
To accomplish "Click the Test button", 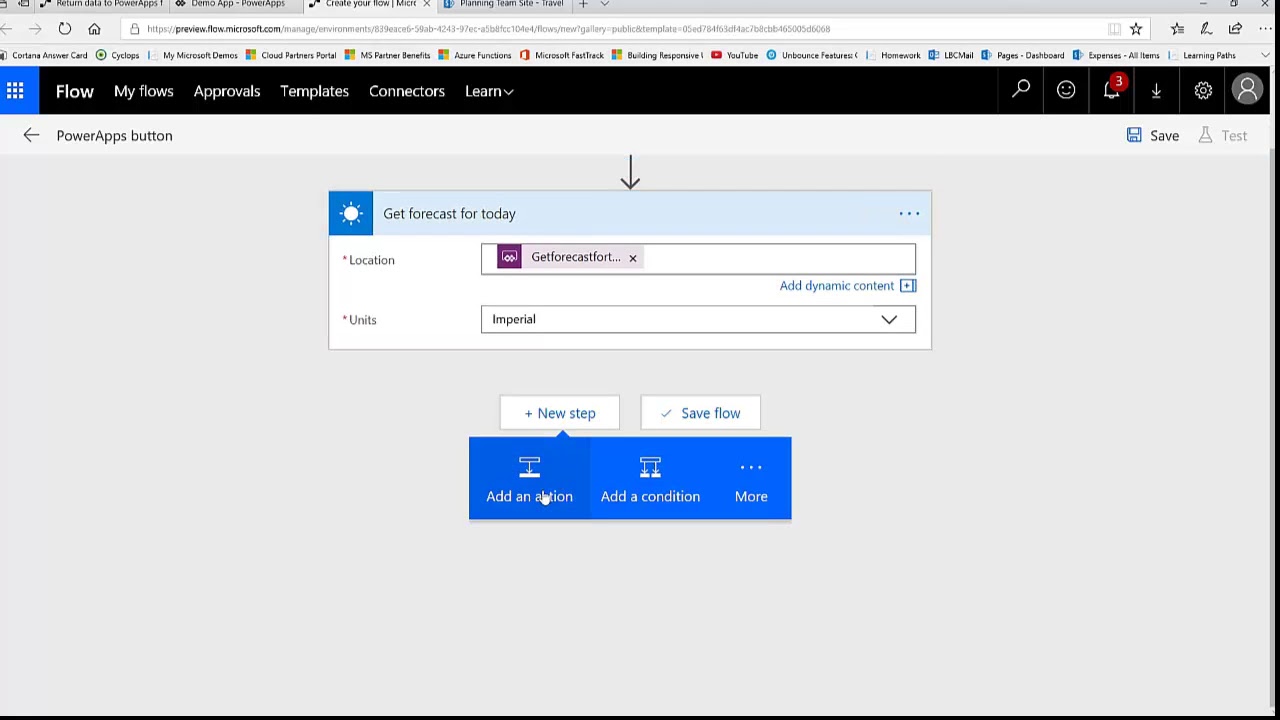I will point(1222,135).
